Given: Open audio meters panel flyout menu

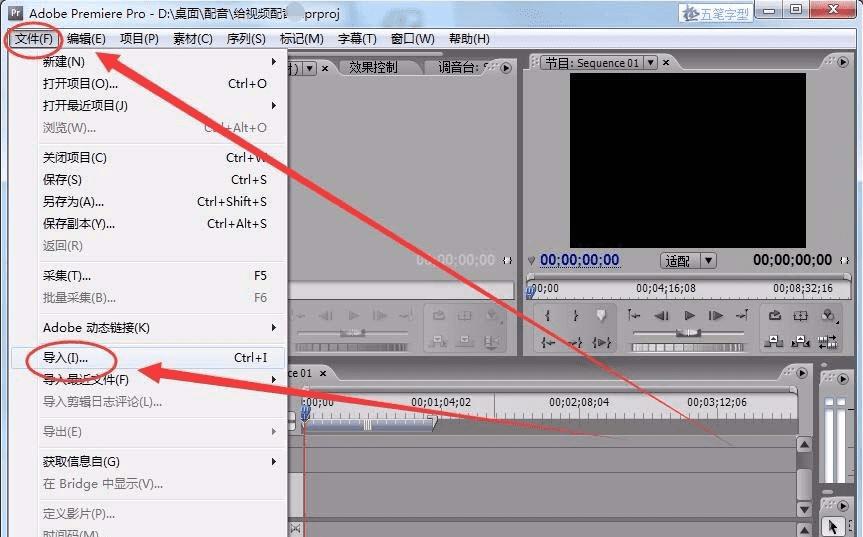Looking at the screenshot, I should point(842,379).
